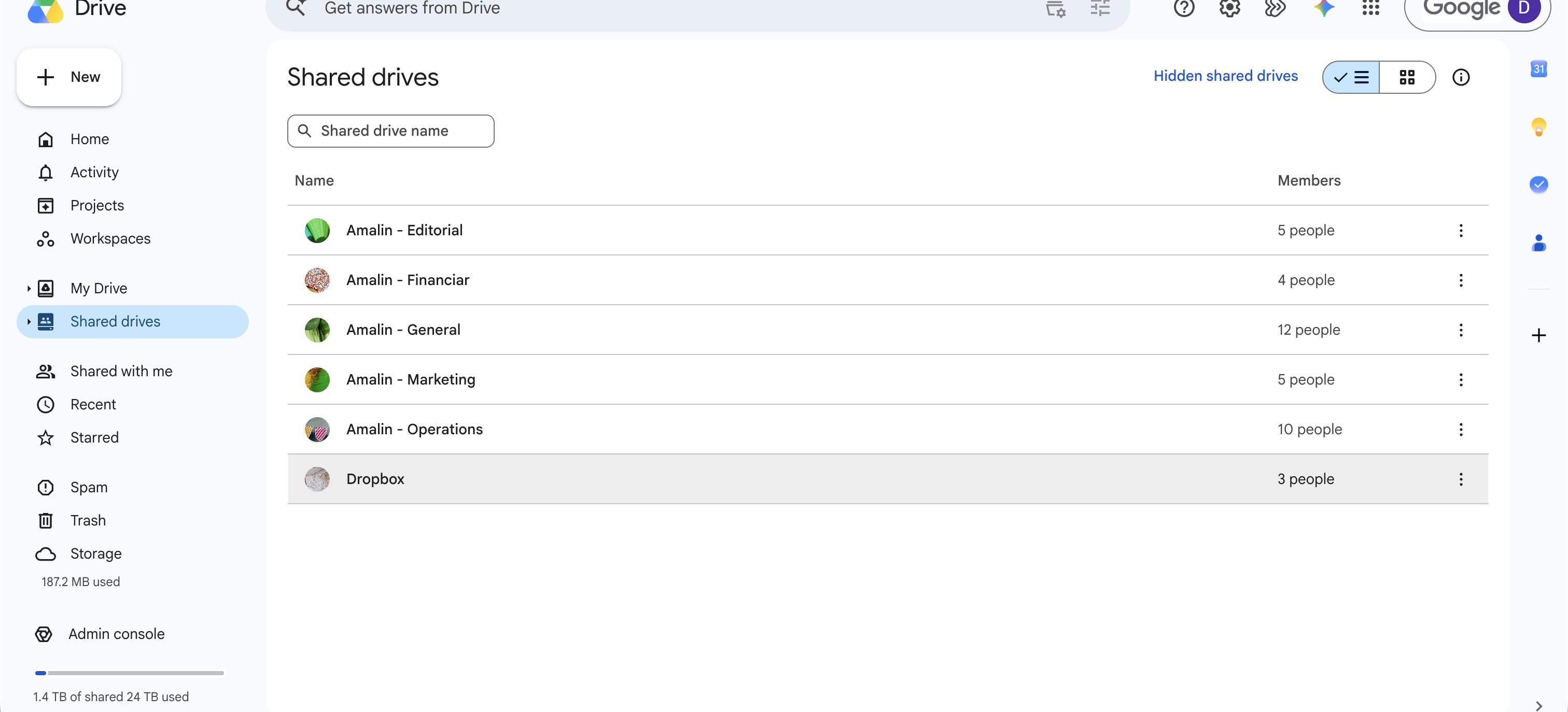
Task: Open Amalin - Marketing shared drive
Action: tap(888, 380)
